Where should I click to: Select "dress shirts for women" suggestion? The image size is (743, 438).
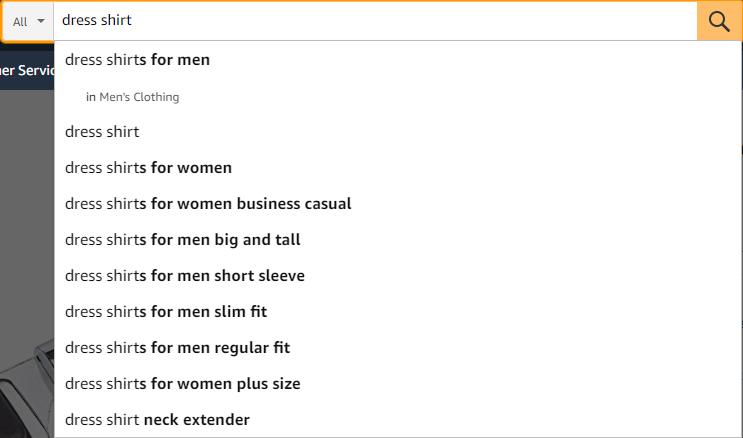pyautogui.click(x=148, y=168)
